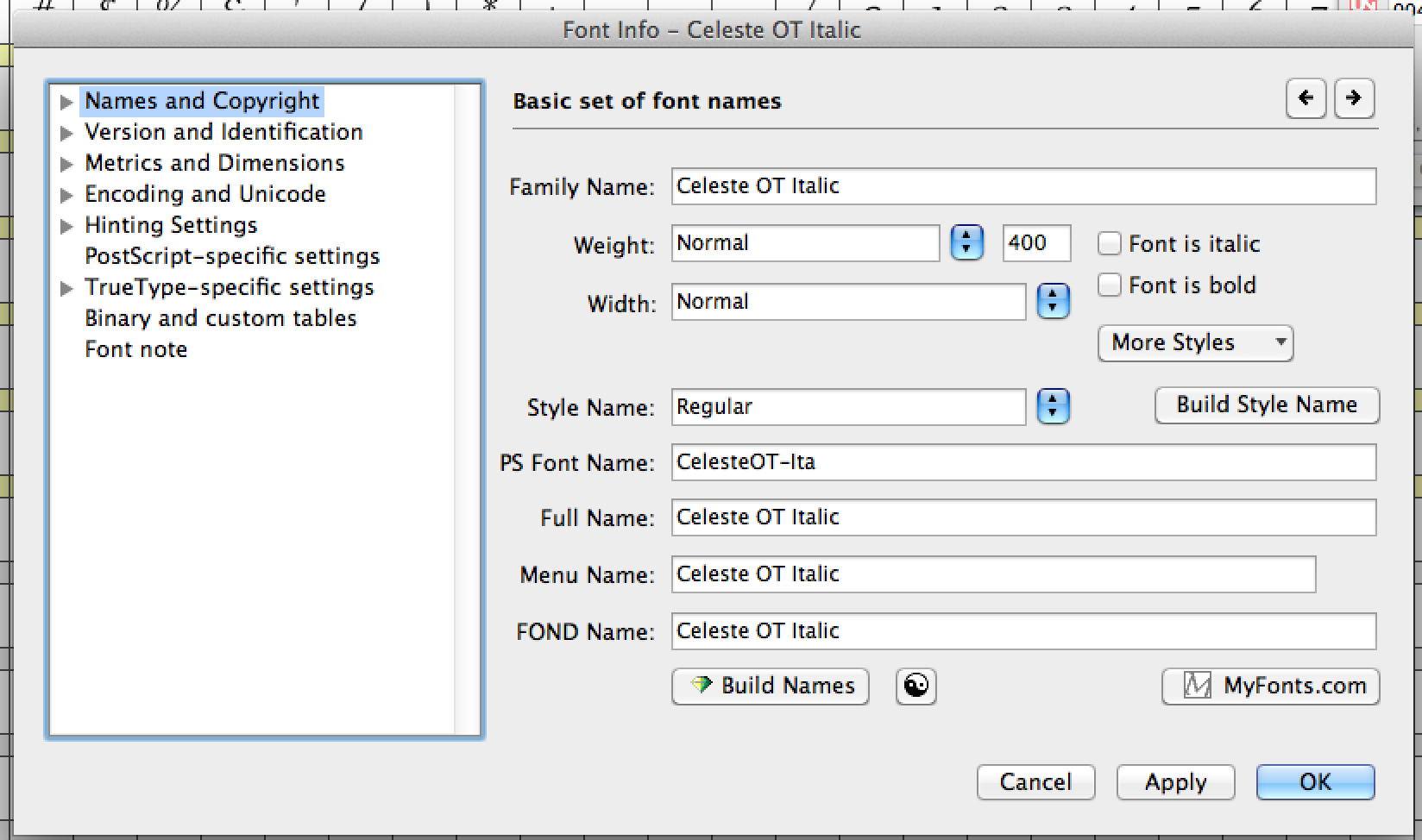Expand the TrueType-specific settings arrow
The width and height of the screenshot is (1422, 840).
click(66, 288)
